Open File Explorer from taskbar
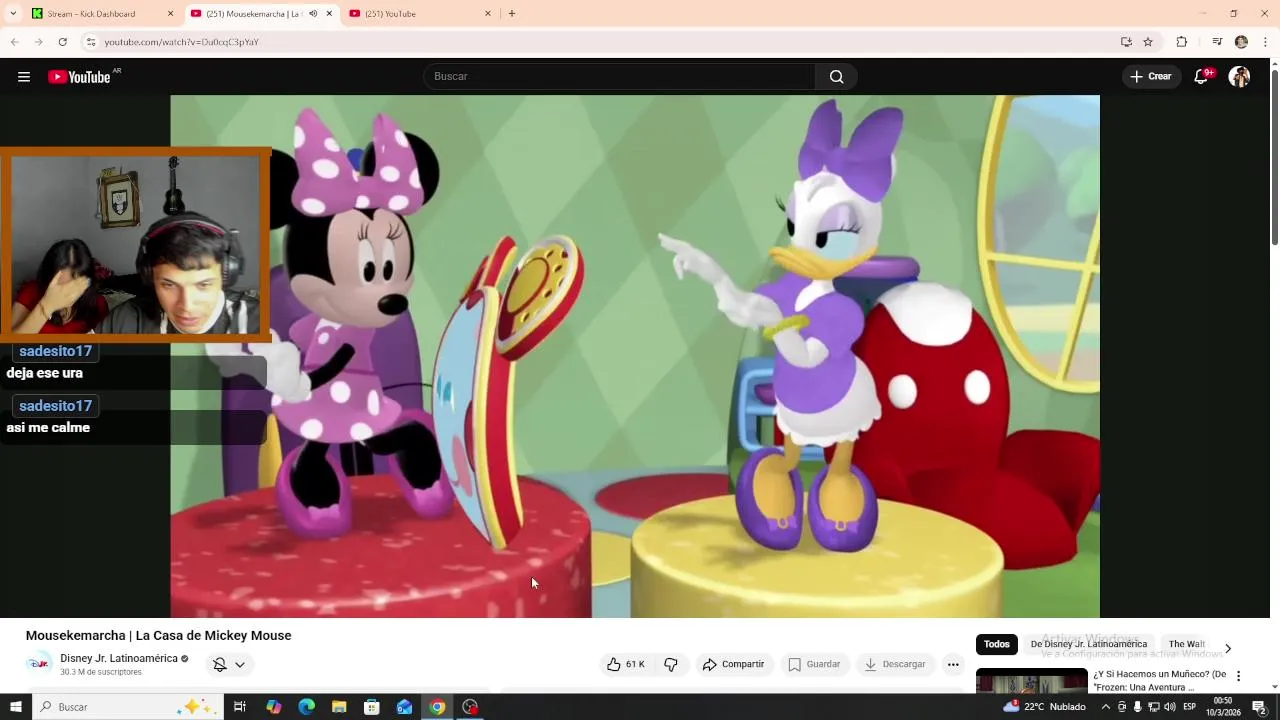Screen dimensions: 1280x720 [339, 707]
